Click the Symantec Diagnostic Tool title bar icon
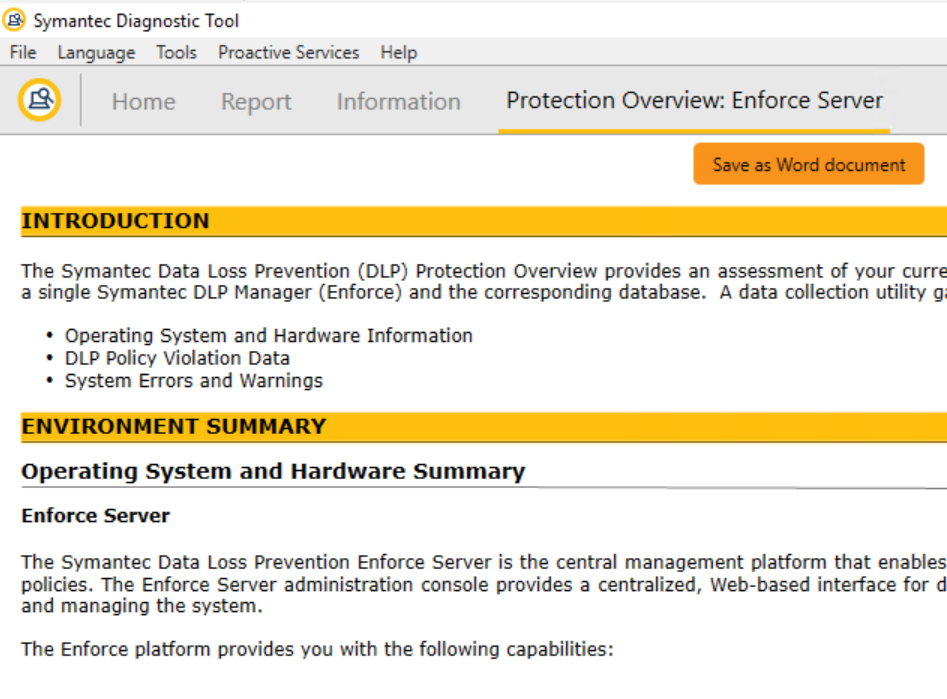Screen dimensions: 947x699 [14, 20]
